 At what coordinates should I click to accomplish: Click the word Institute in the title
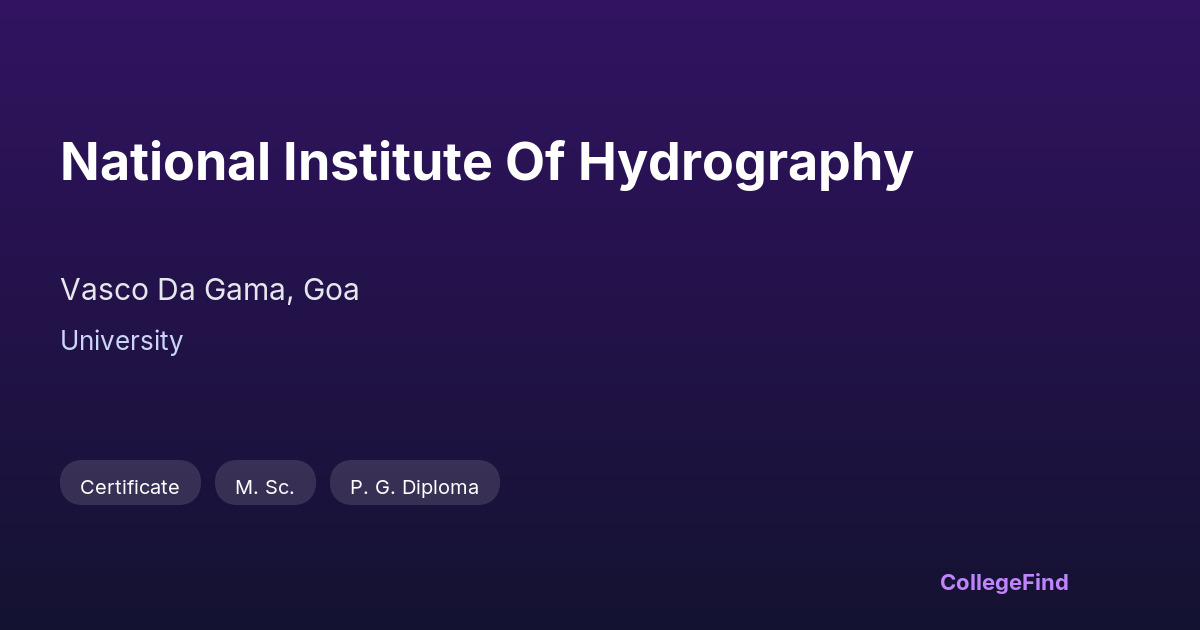click(x=387, y=162)
